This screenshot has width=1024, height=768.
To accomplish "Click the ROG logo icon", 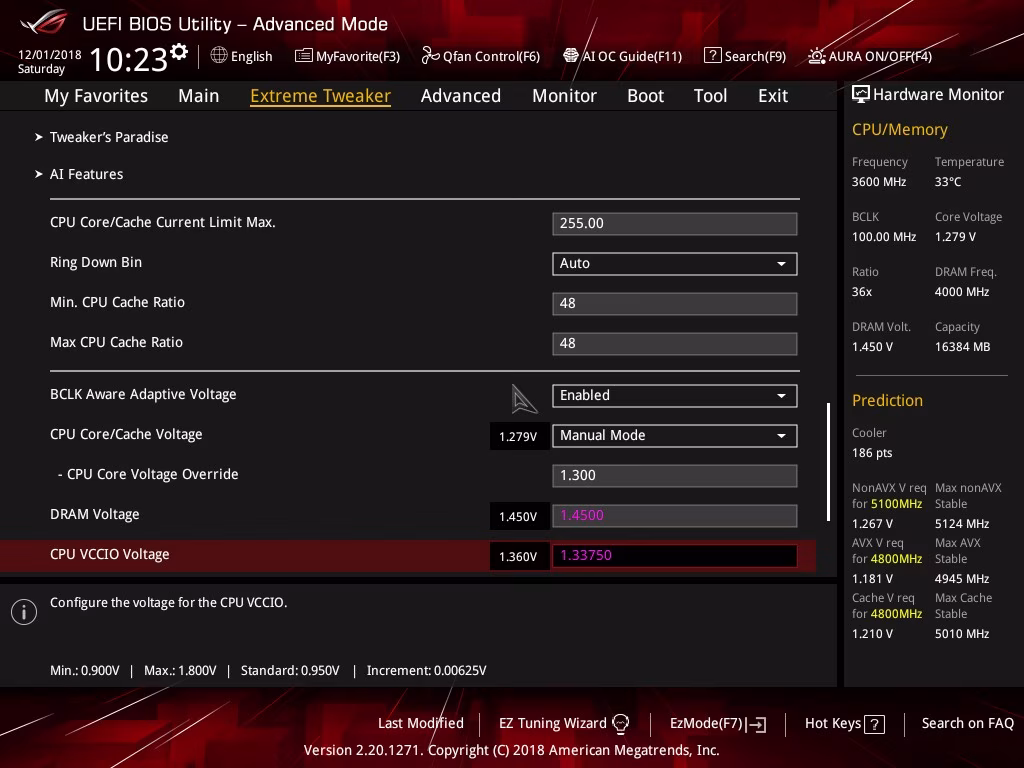I will point(43,22).
